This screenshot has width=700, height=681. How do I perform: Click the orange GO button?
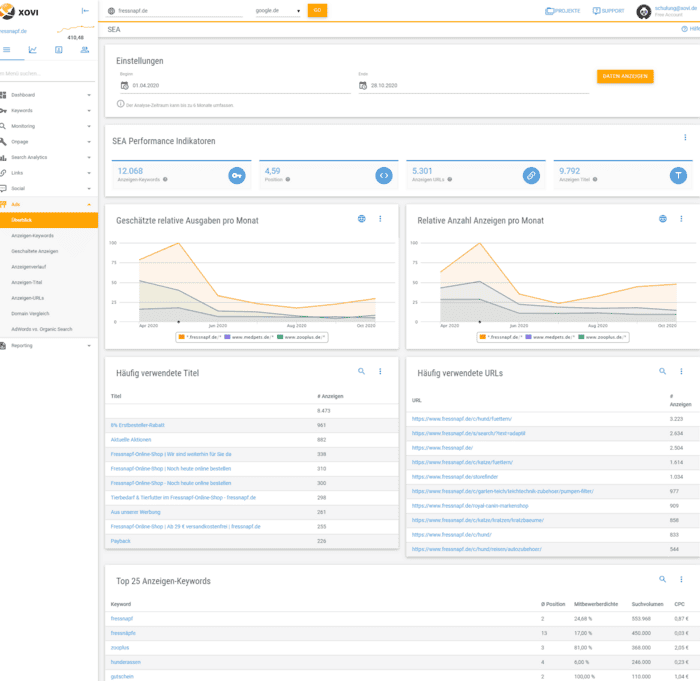click(x=317, y=10)
